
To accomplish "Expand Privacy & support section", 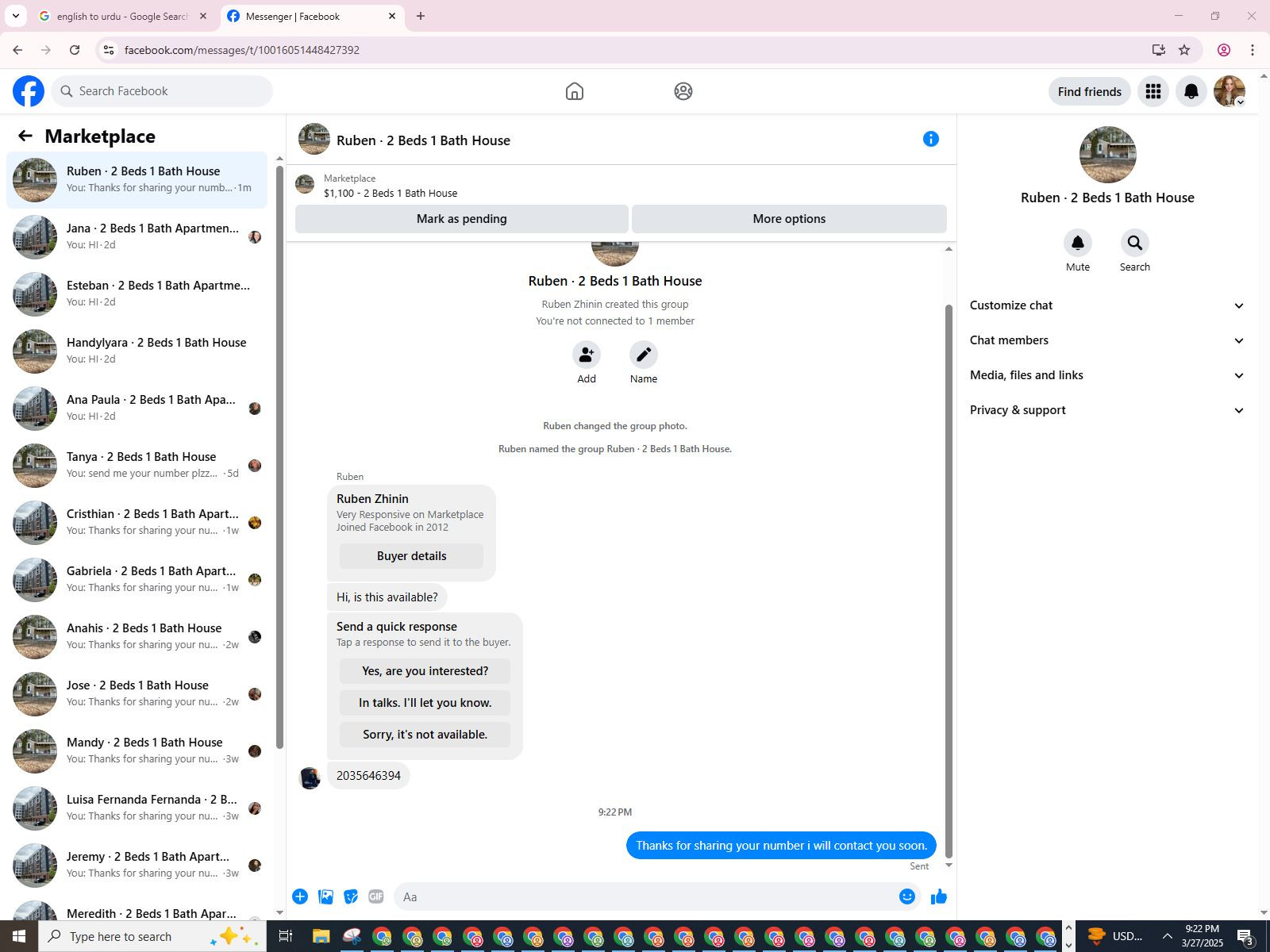I will (1107, 410).
